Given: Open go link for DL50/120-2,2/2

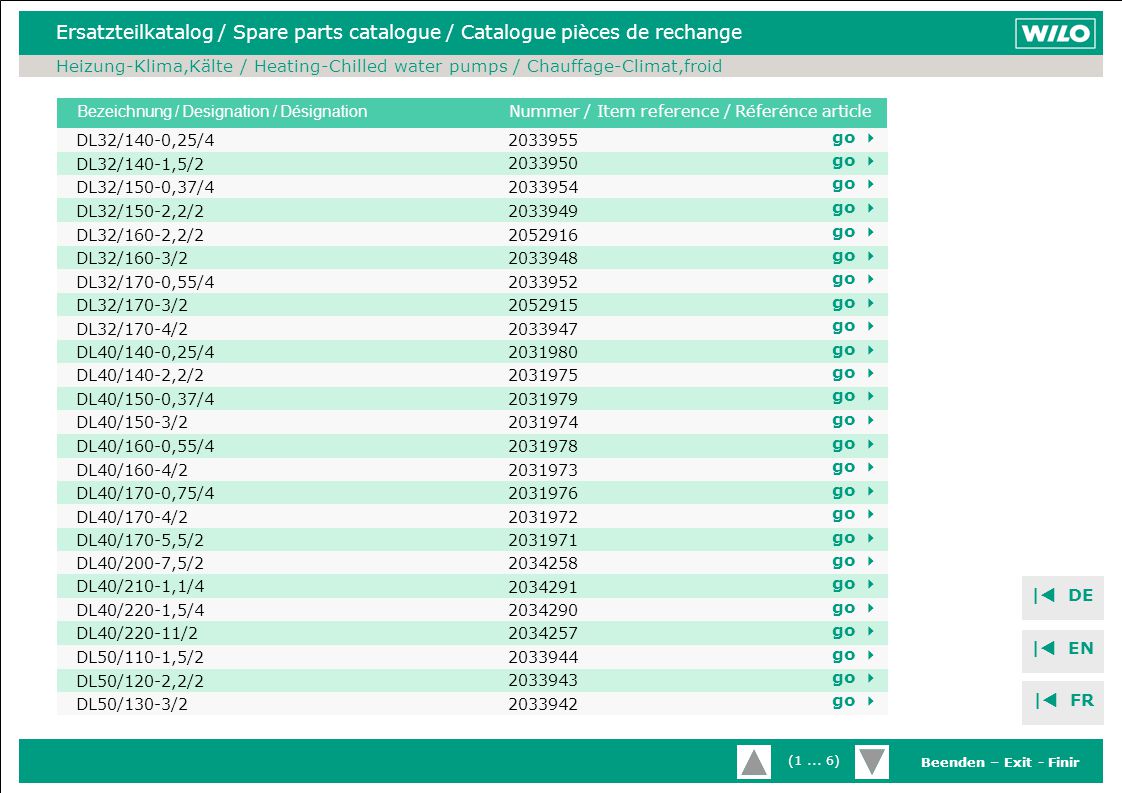Looking at the screenshot, I should (853, 678).
